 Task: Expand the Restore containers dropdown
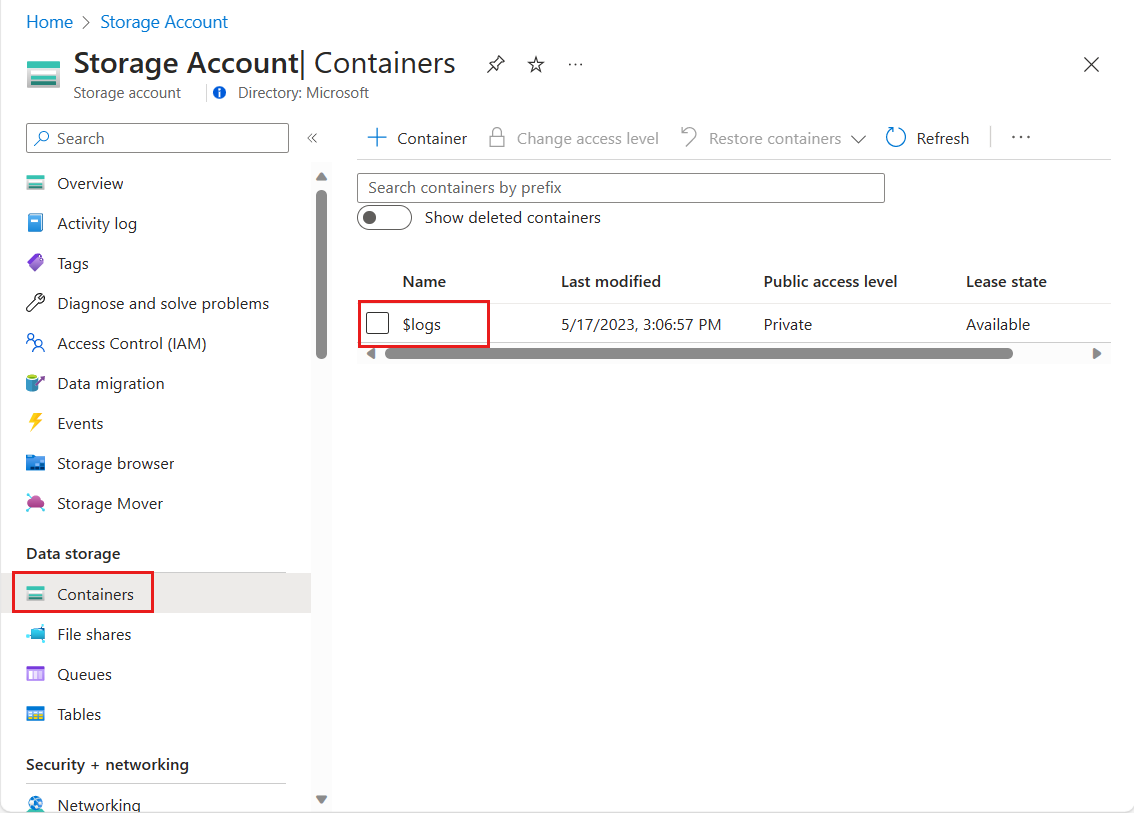point(858,139)
